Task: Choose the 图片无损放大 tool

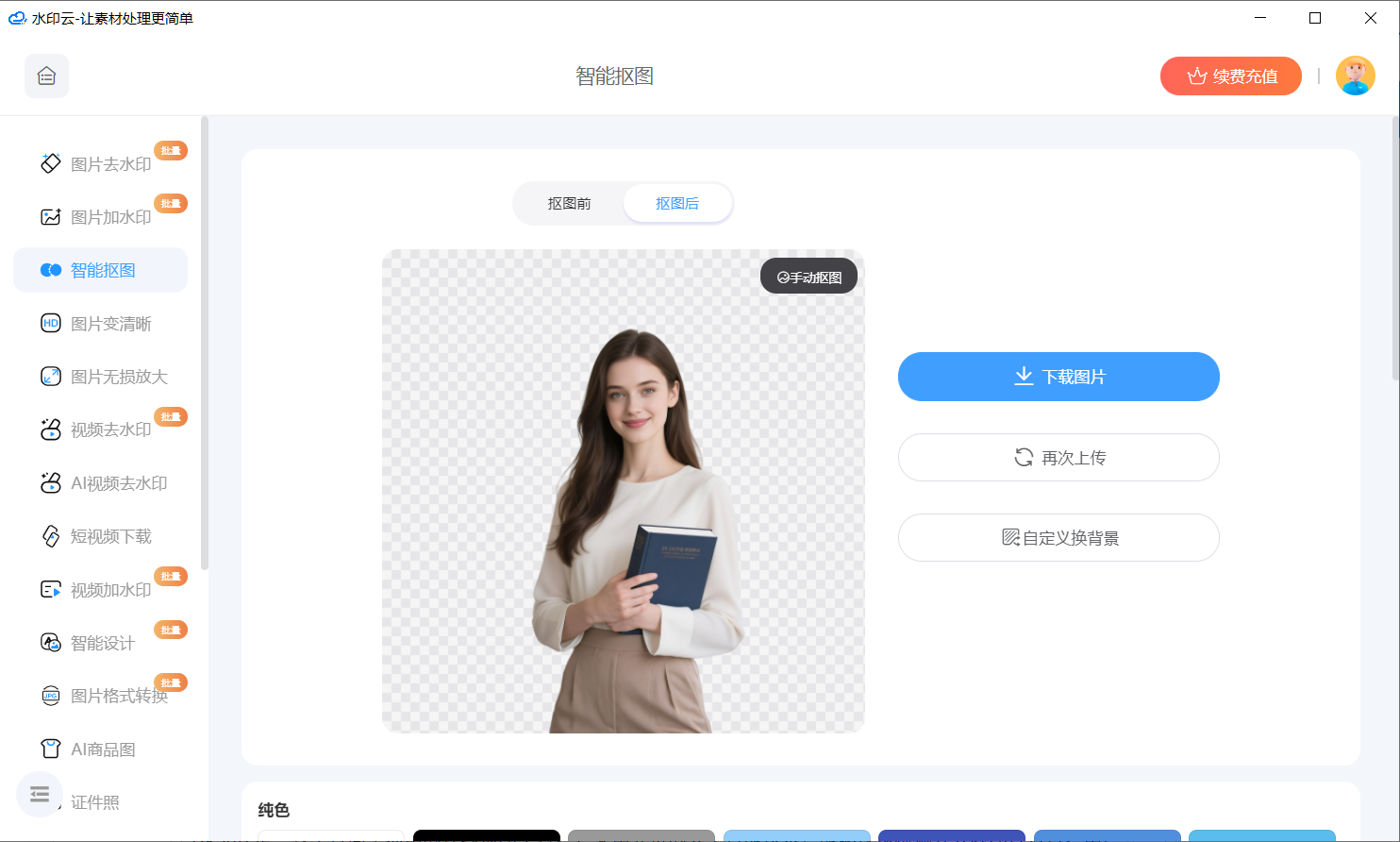Action: point(118,377)
